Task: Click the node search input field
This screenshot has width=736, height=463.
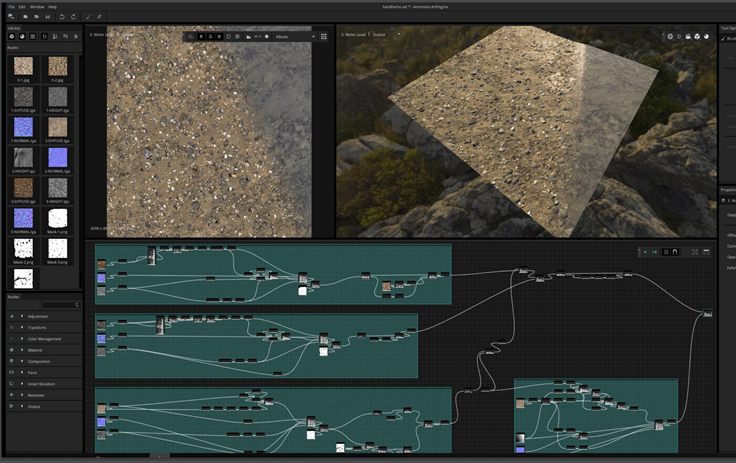Action: 61,305
